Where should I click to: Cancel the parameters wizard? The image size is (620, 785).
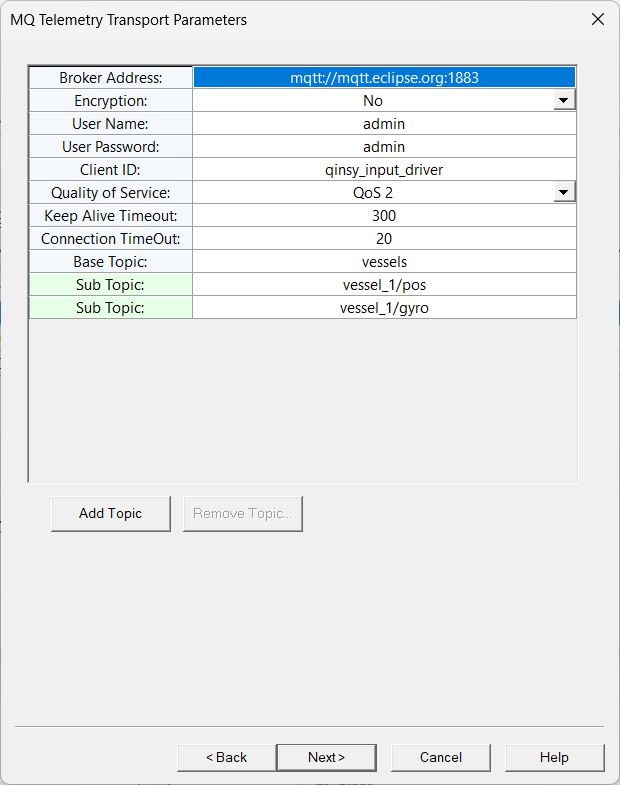click(x=441, y=757)
